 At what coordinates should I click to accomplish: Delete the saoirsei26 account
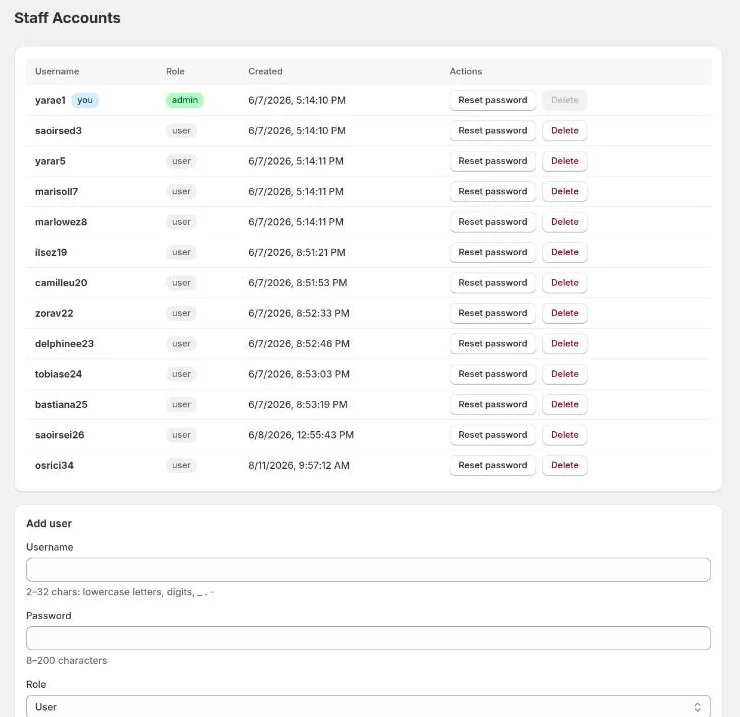tap(564, 435)
